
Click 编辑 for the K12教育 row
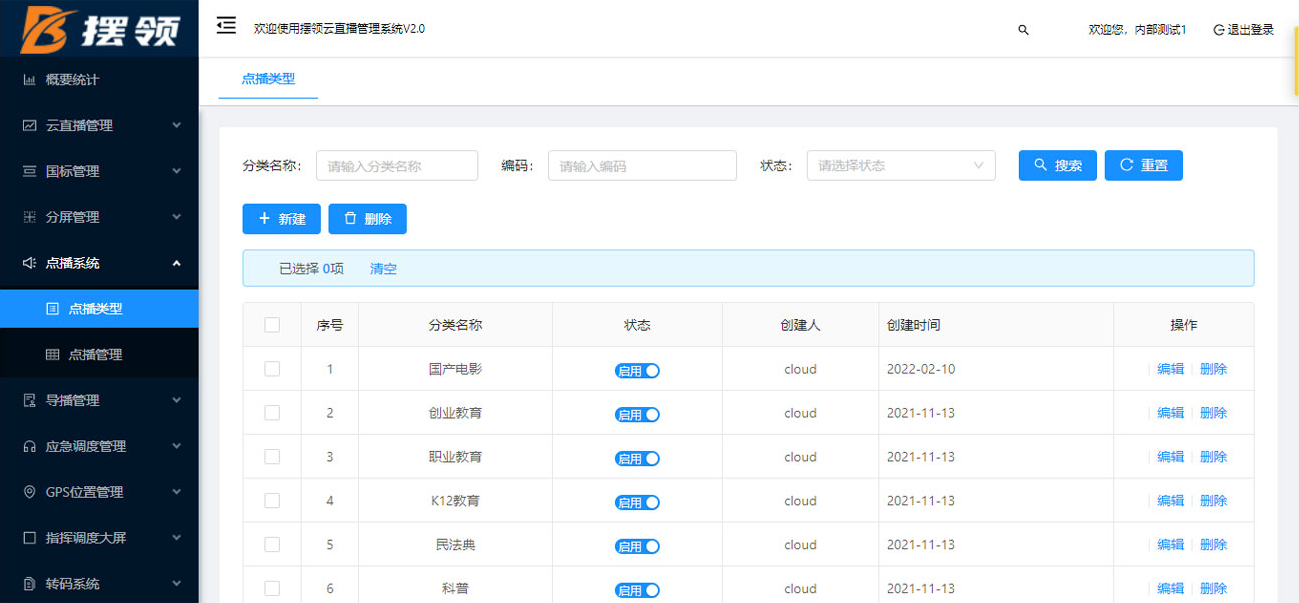(1170, 501)
